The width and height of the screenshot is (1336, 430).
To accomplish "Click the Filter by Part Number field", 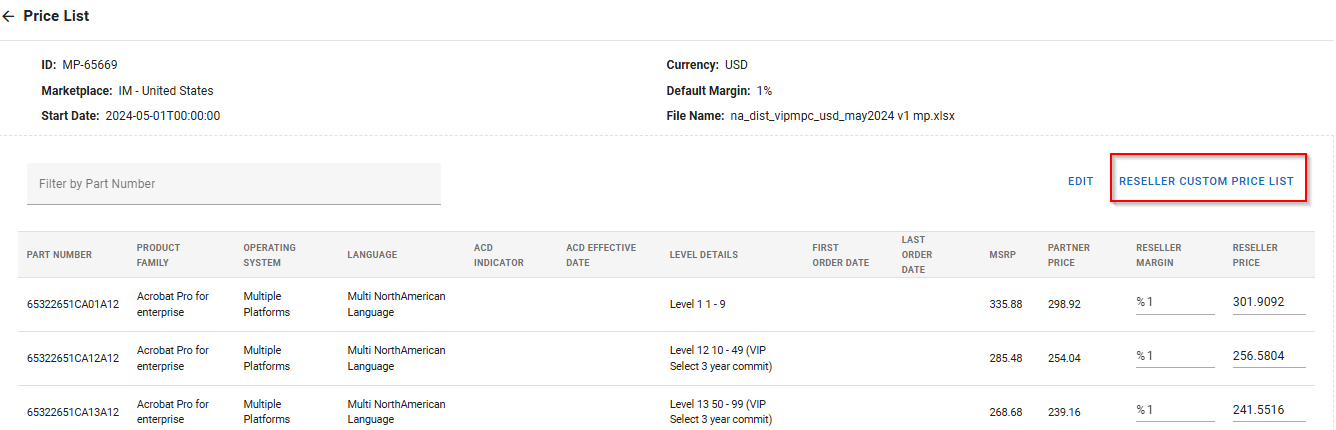I will coord(233,184).
